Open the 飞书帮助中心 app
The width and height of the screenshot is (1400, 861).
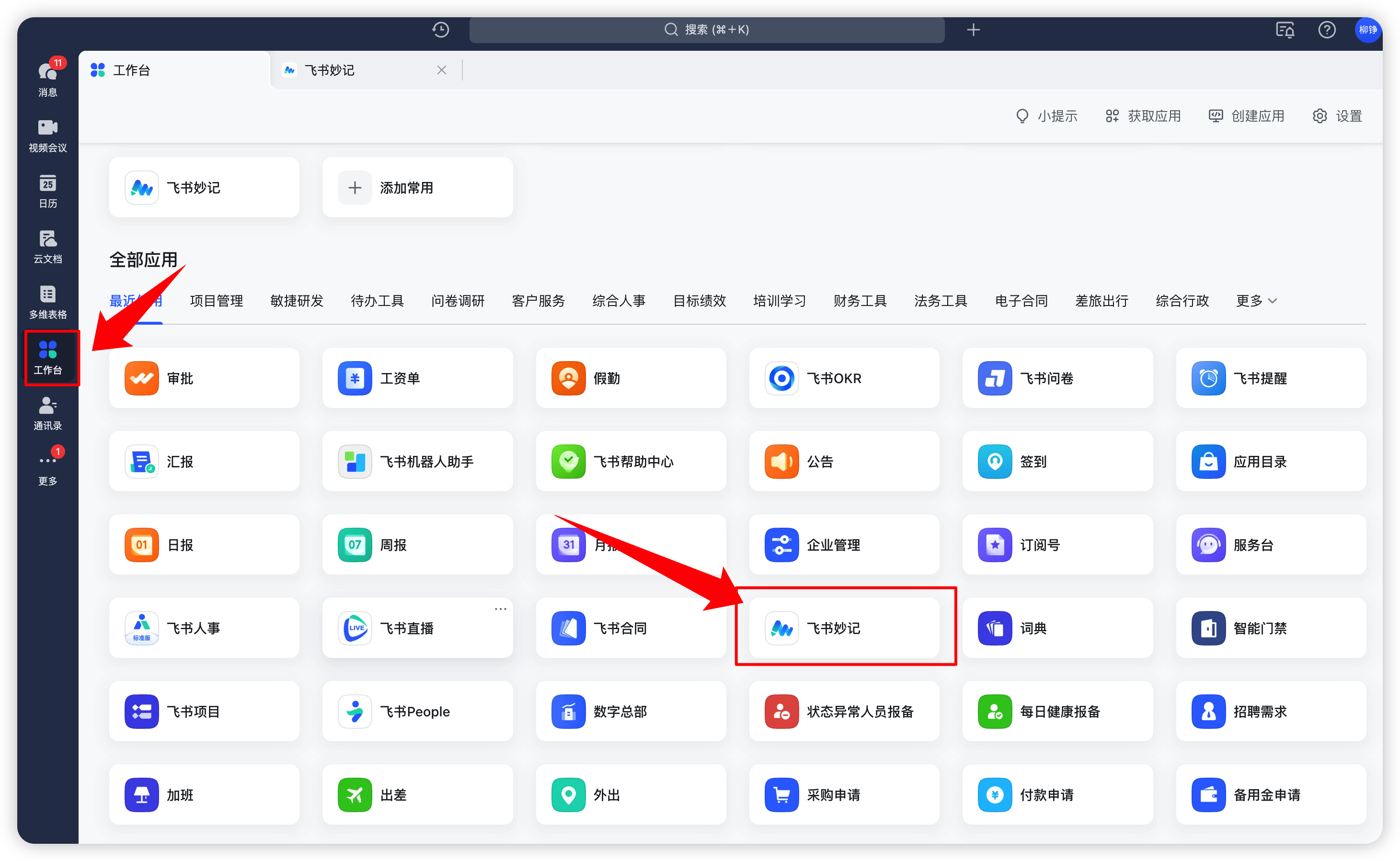(631, 461)
